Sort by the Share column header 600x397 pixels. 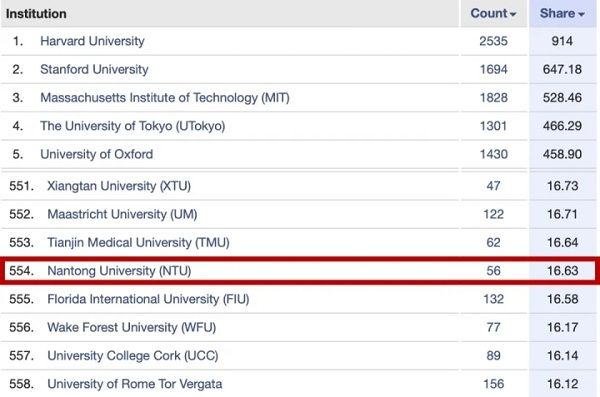point(562,13)
